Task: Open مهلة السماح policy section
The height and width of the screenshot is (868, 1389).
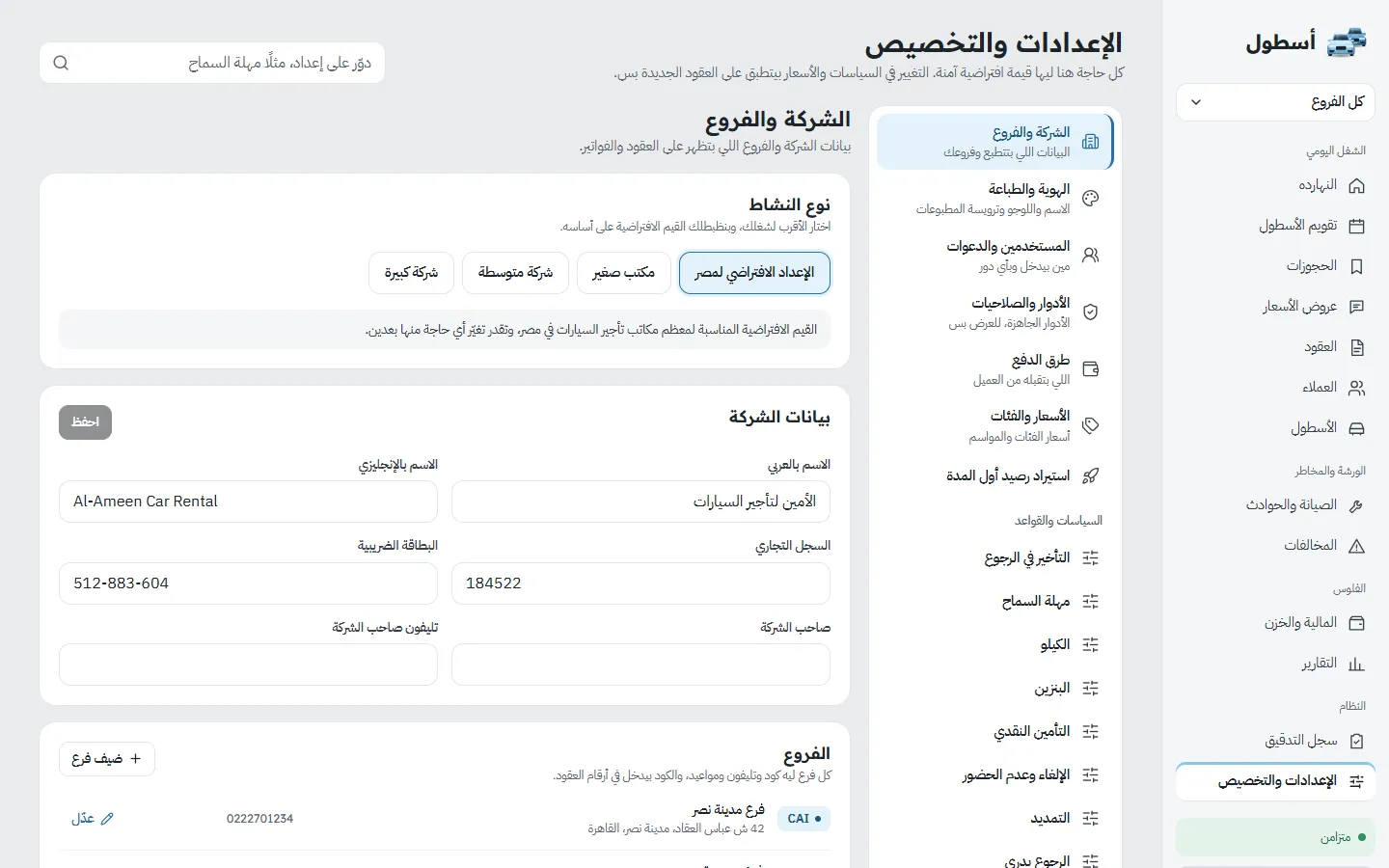Action: (994, 602)
